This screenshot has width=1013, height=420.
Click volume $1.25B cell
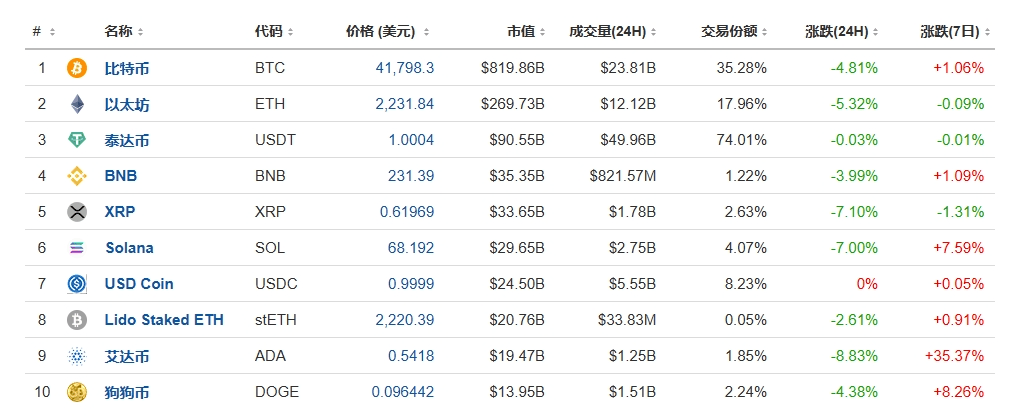631,356
